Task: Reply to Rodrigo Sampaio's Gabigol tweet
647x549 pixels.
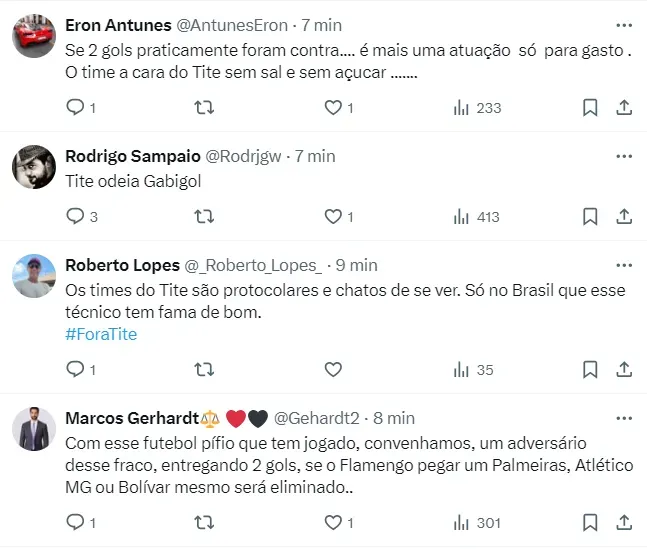Action: click(x=75, y=216)
